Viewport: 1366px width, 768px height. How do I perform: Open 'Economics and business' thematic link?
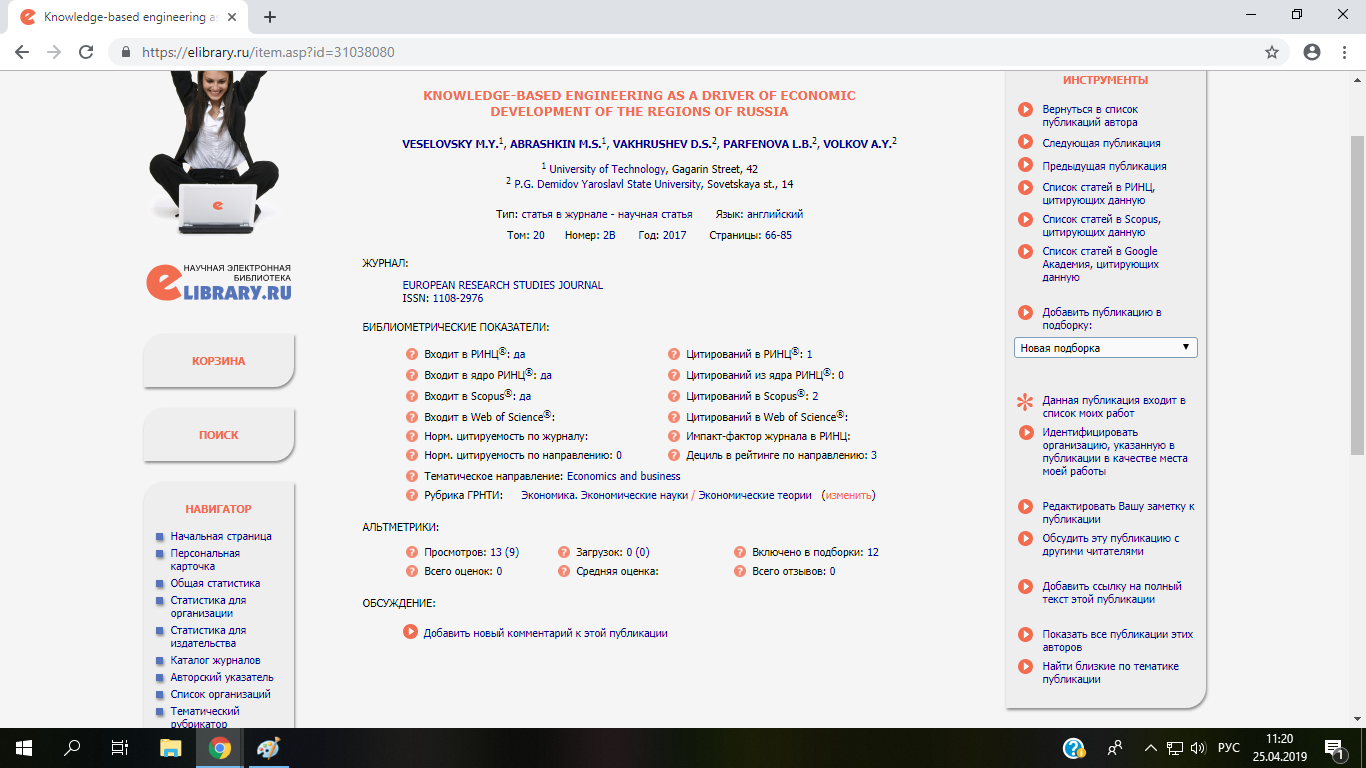pos(624,476)
